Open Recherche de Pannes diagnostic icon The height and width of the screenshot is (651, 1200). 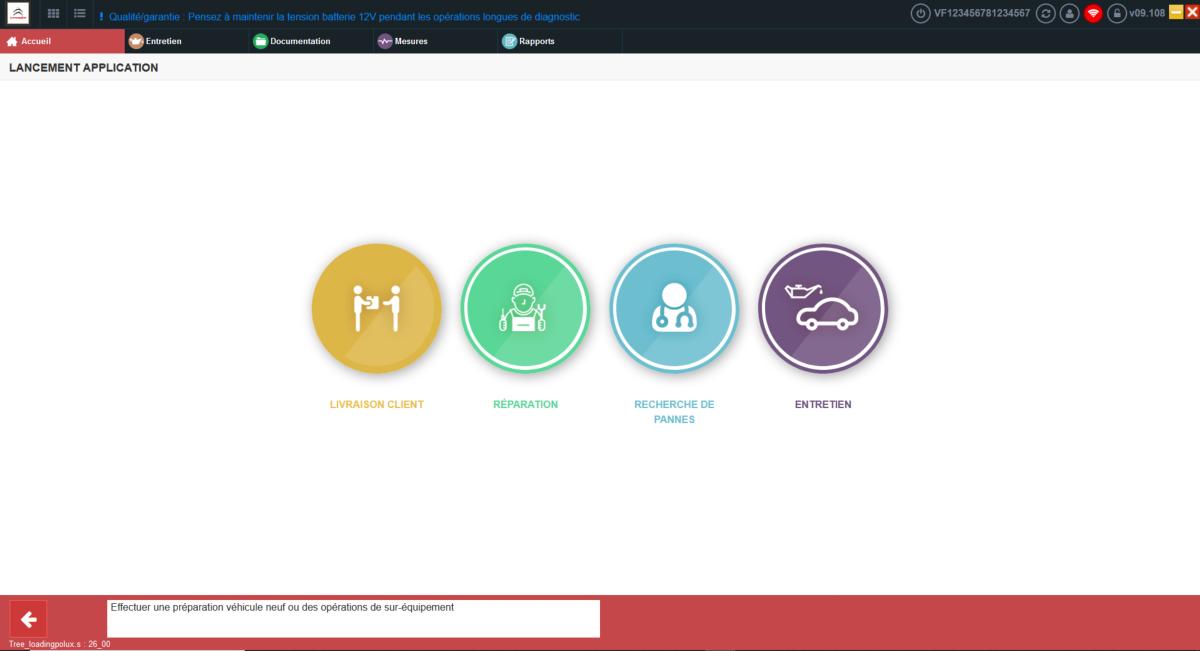click(x=675, y=308)
